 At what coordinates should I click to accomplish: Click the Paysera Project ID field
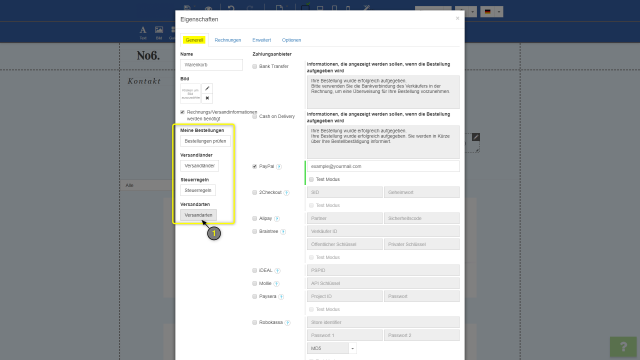(x=344, y=296)
